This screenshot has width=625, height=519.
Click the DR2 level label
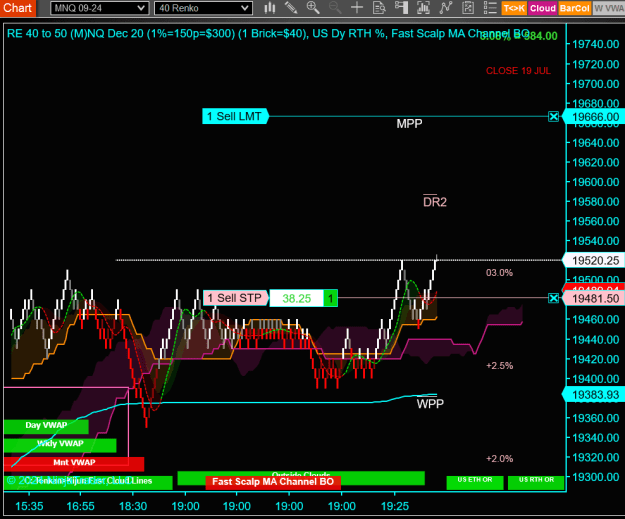pyautogui.click(x=435, y=202)
